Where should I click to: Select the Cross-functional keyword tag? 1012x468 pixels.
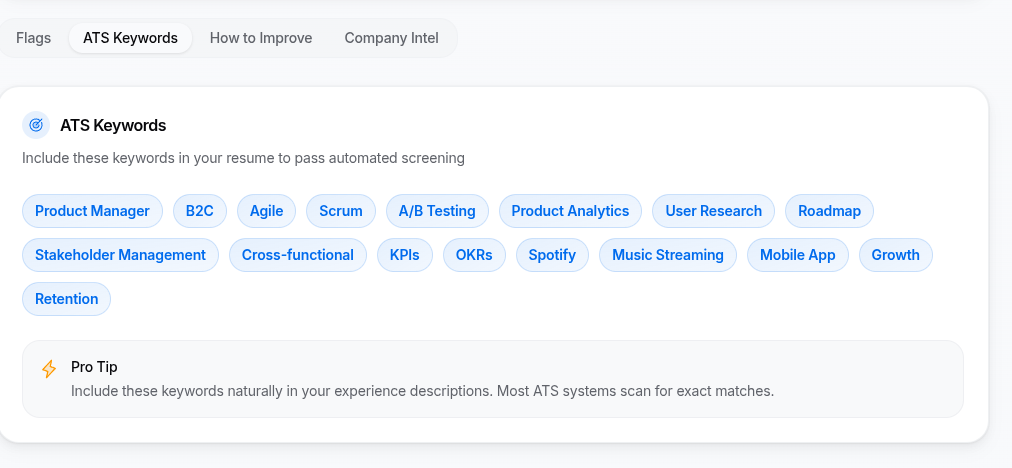tap(298, 255)
